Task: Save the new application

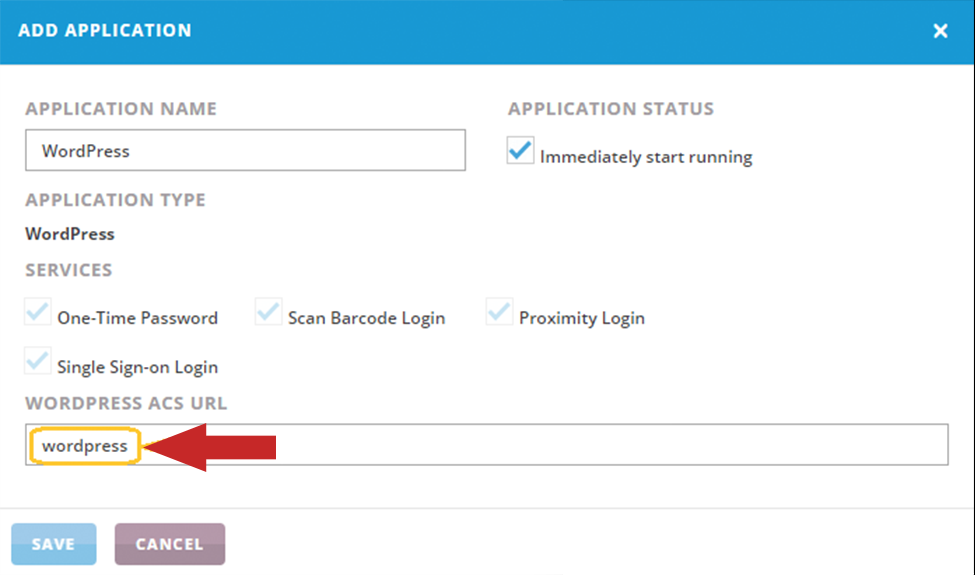Action: point(53,544)
